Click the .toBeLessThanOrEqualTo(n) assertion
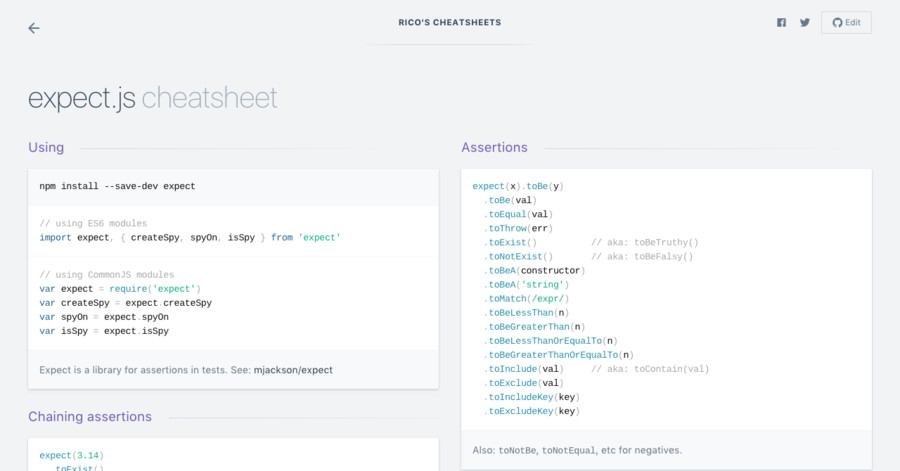Screen dimensions: 900x471 coord(553,341)
